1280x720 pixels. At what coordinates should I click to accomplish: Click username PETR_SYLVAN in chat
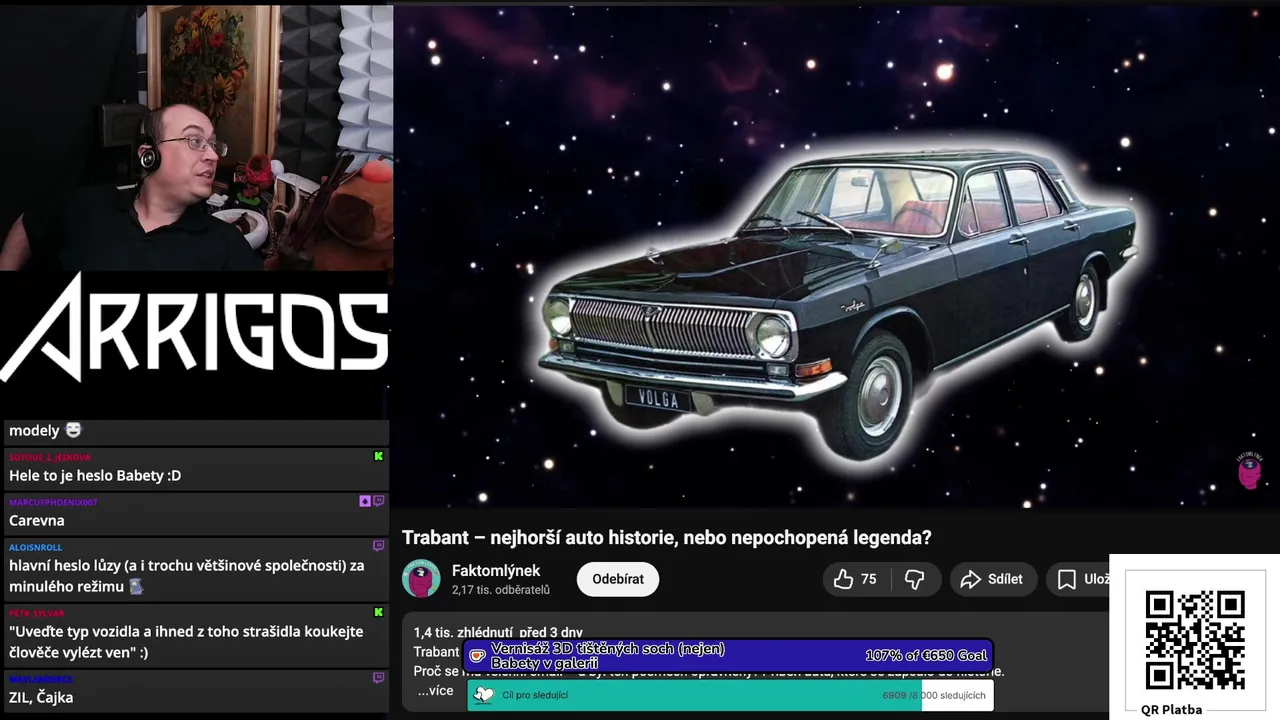click(36, 613)
